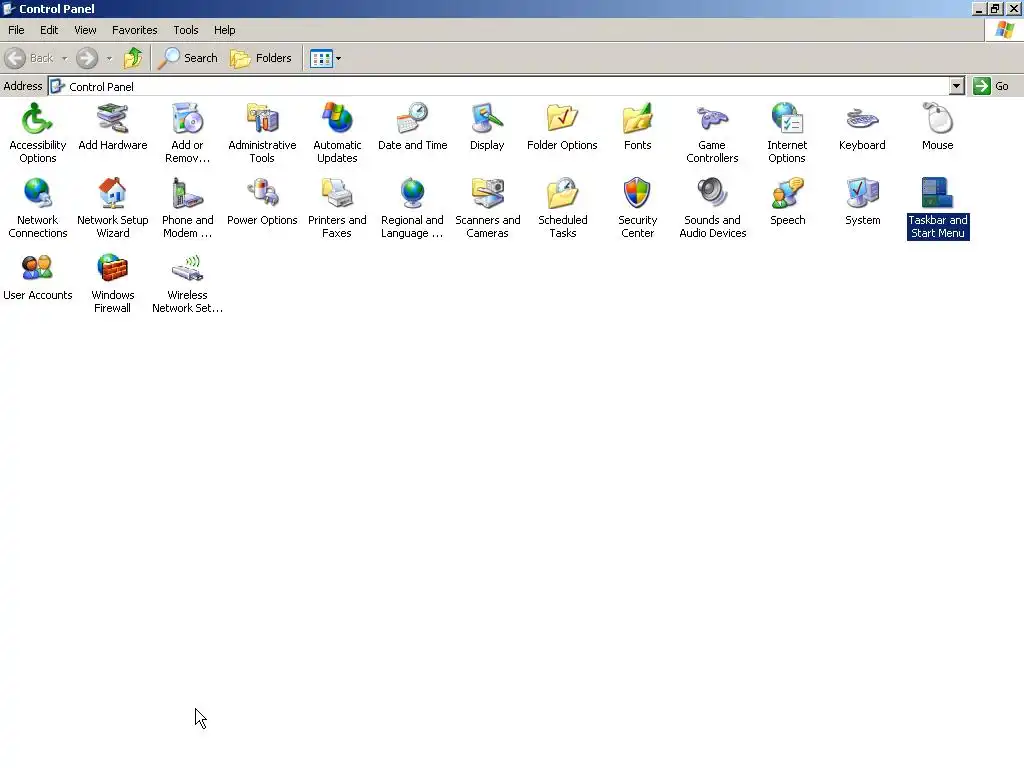The height and width of the screenshot is (768, 1024).
Task: Restore down the Control Panel window
Action: (995, 8)
